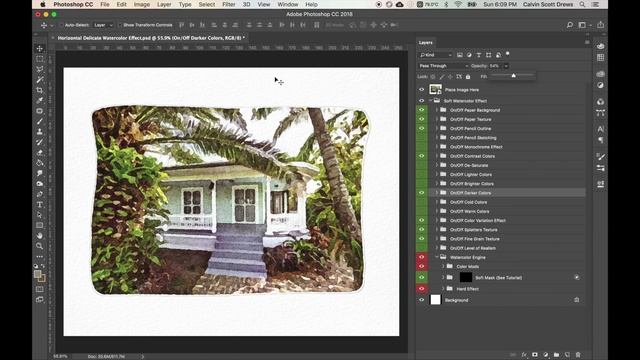Click the Soft Mask black mask thumbnail
Screen dimensions: 640x360
point(466,278)
